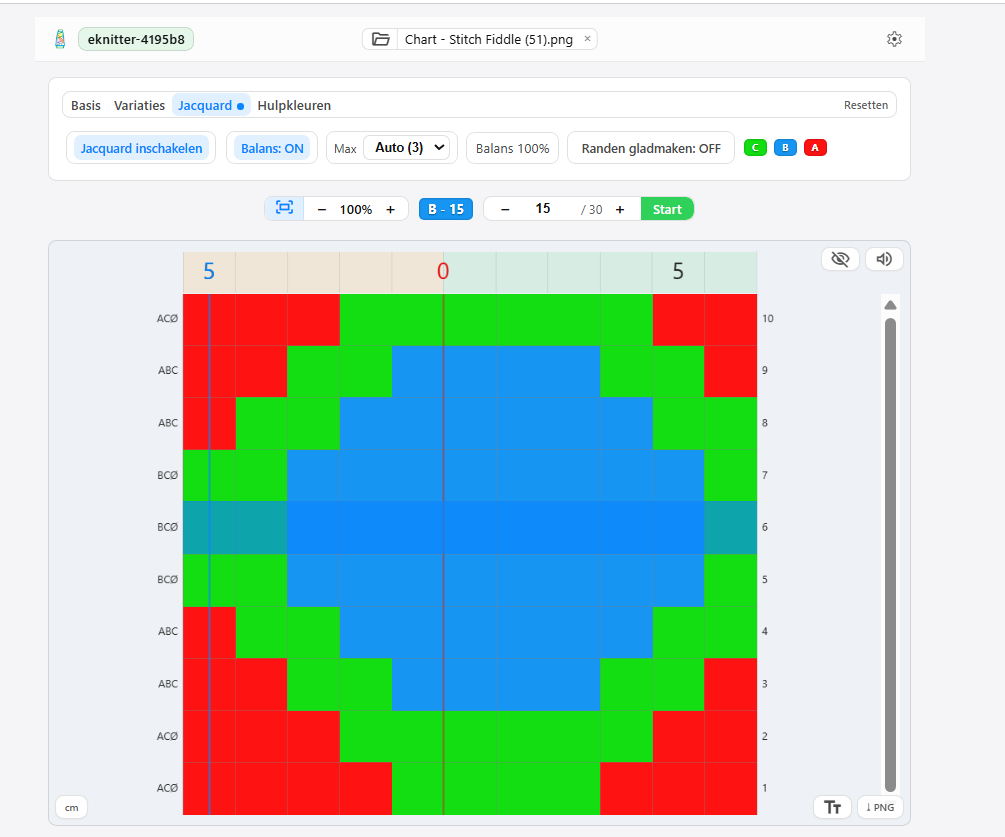Click the text size Tt icon
Screen dimensions: 1005x837
pyautogui.click(x=832, y=807)
